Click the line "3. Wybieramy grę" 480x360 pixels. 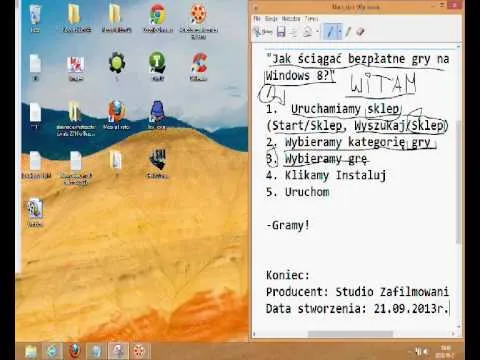click(x=316, y=159)
